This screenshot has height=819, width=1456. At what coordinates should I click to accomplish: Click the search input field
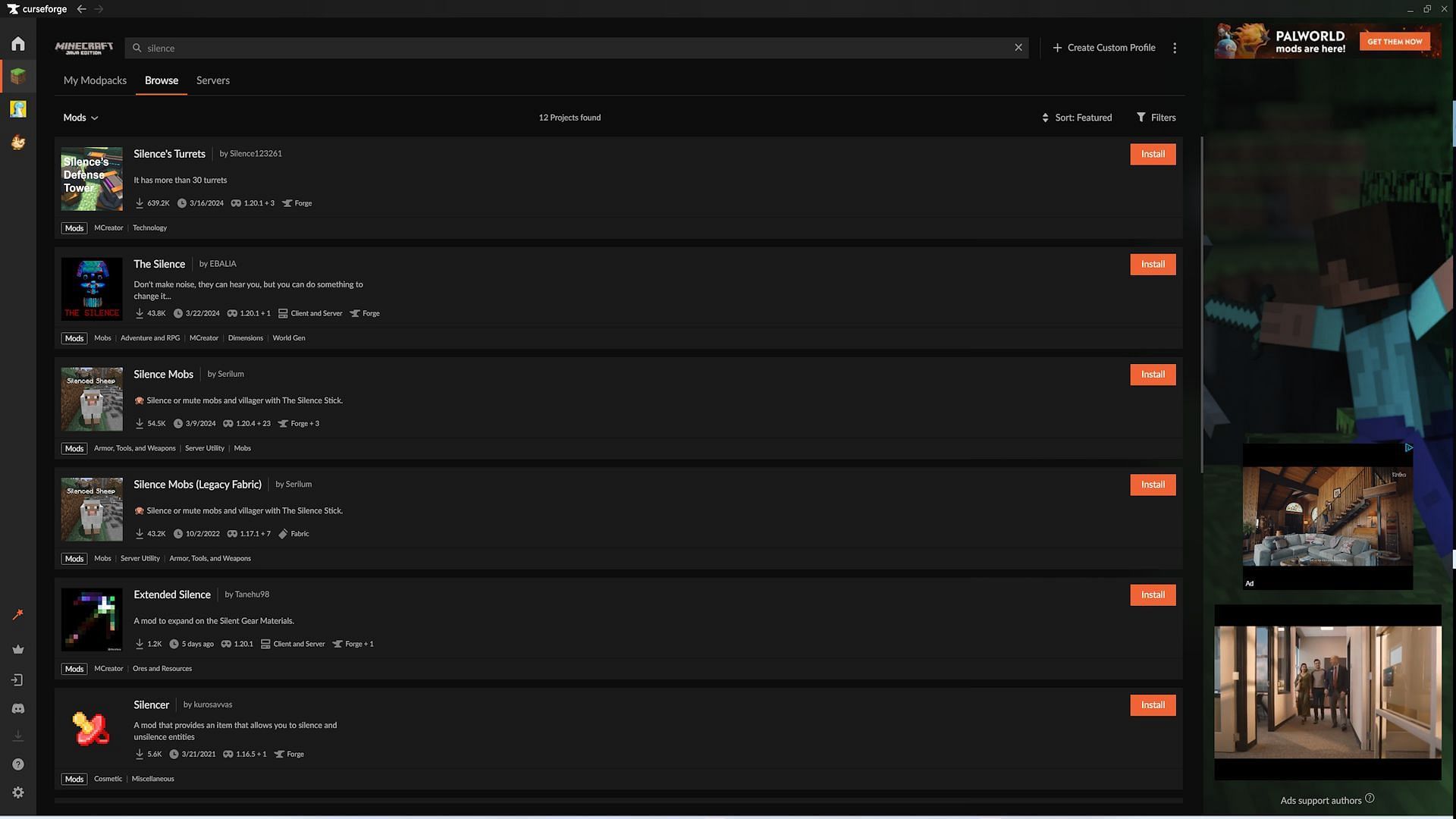(576, 47)
